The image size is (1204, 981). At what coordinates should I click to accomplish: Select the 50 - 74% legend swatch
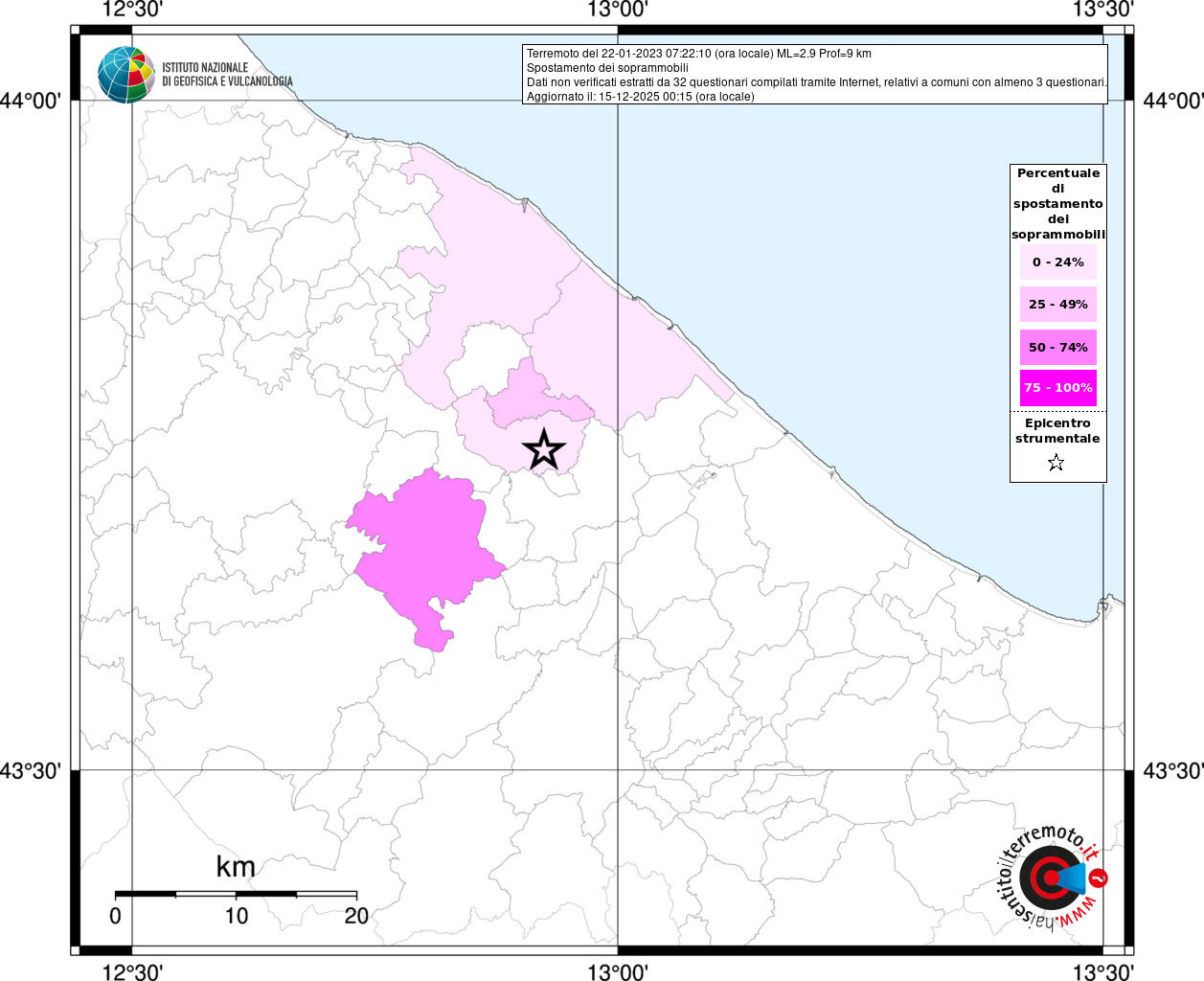click(1057, 347)
